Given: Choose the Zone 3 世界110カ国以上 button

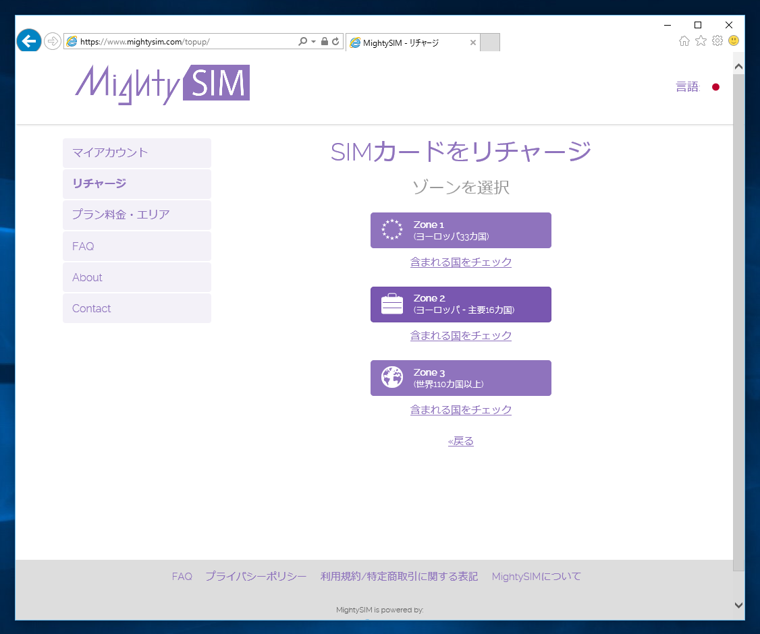Looking at the screenshot, I should coord(461,378).
